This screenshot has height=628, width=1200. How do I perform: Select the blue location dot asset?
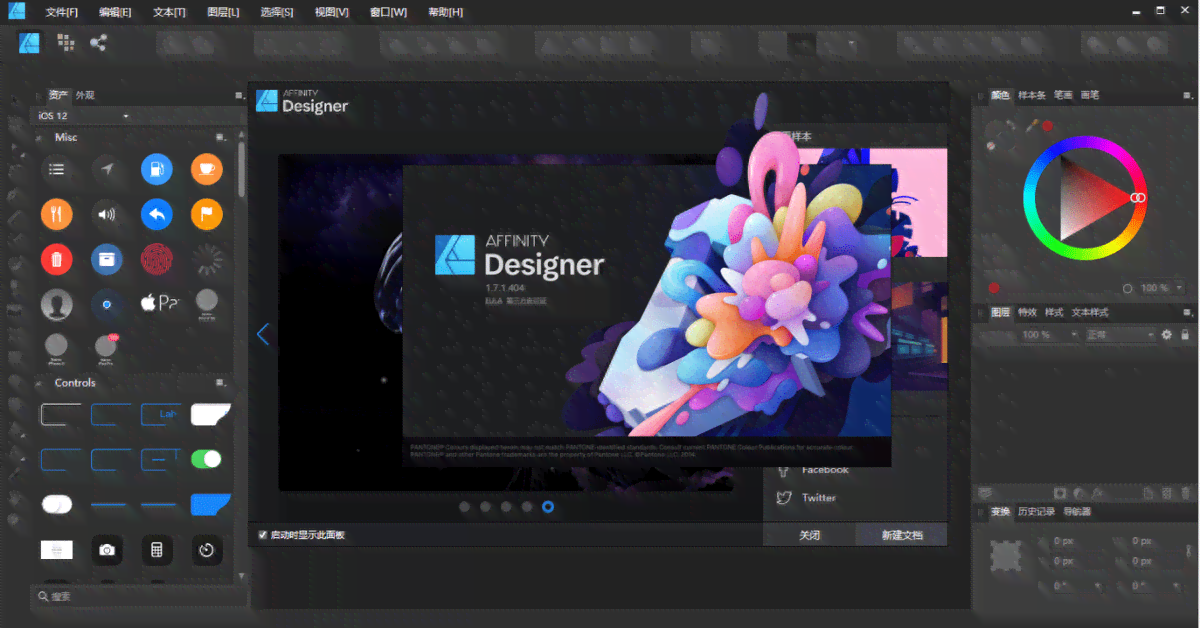pyautogui.click(x=107, y=303)
